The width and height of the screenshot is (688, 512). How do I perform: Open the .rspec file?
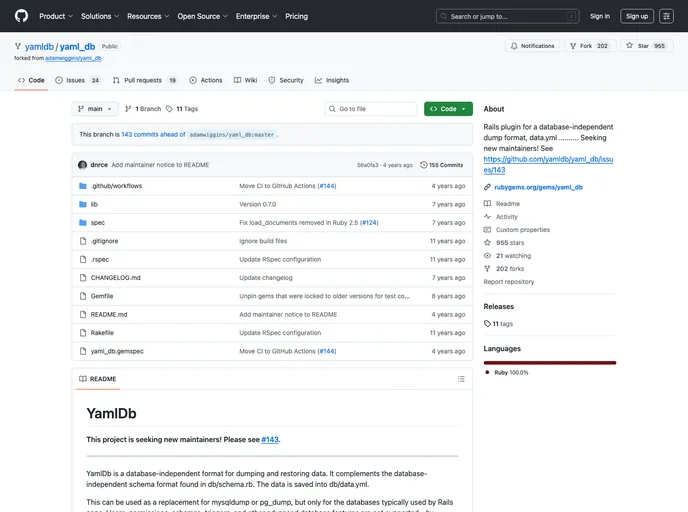pyautogui.click(x=100, y=260)
